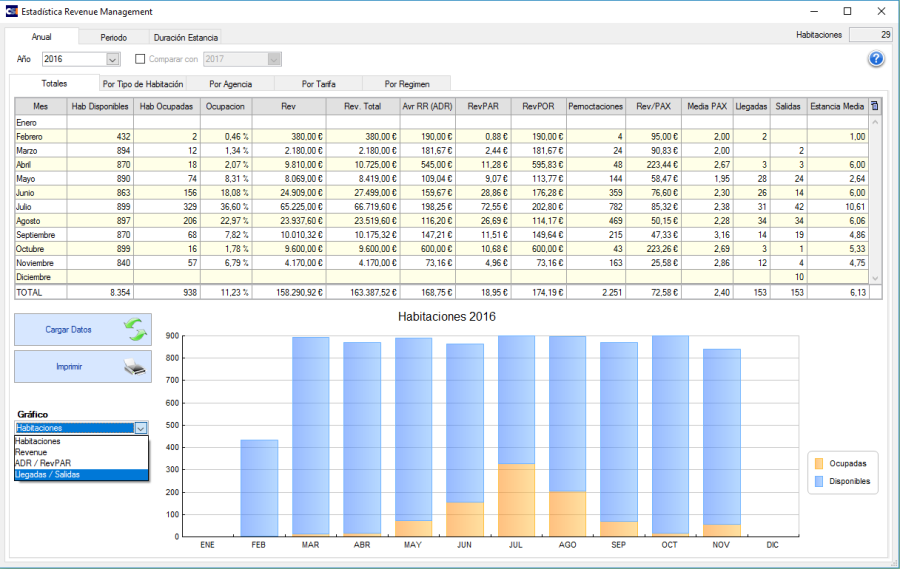900x569 pixels.
Task: Open the disabled 2017 comparison dropdown
Action: click(274, 59)
